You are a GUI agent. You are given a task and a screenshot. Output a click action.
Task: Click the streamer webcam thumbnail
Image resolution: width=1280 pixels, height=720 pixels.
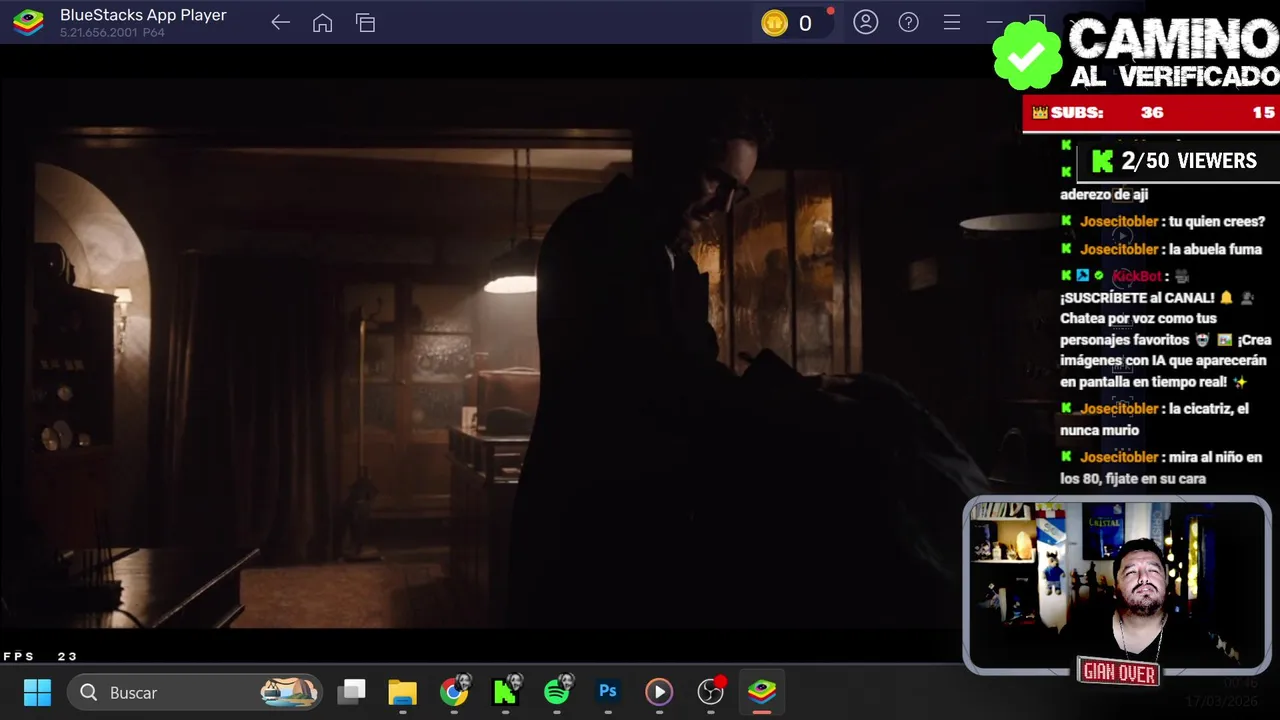click(1117, 584)
